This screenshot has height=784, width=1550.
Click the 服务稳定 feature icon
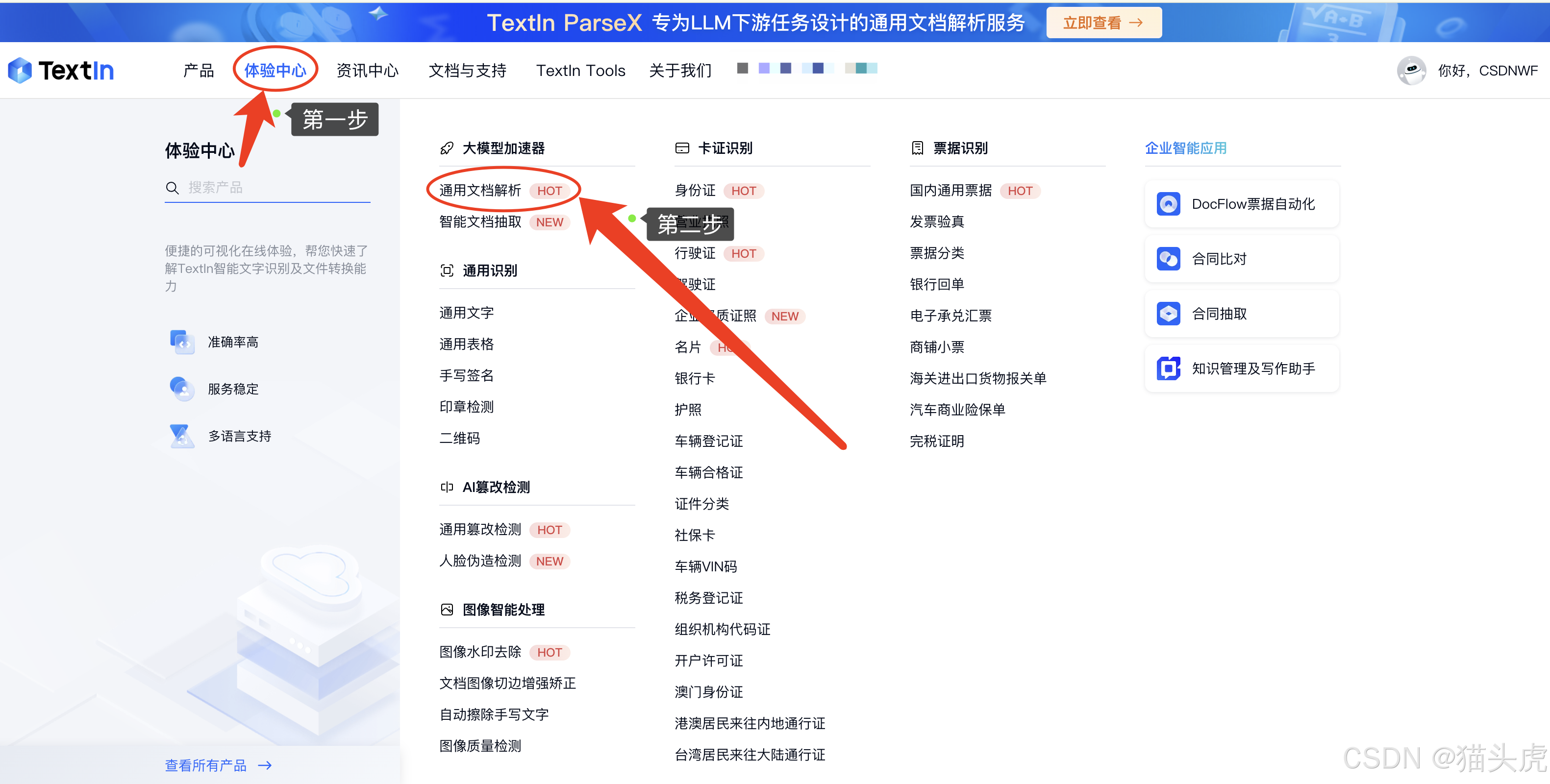tap(182, 389)
